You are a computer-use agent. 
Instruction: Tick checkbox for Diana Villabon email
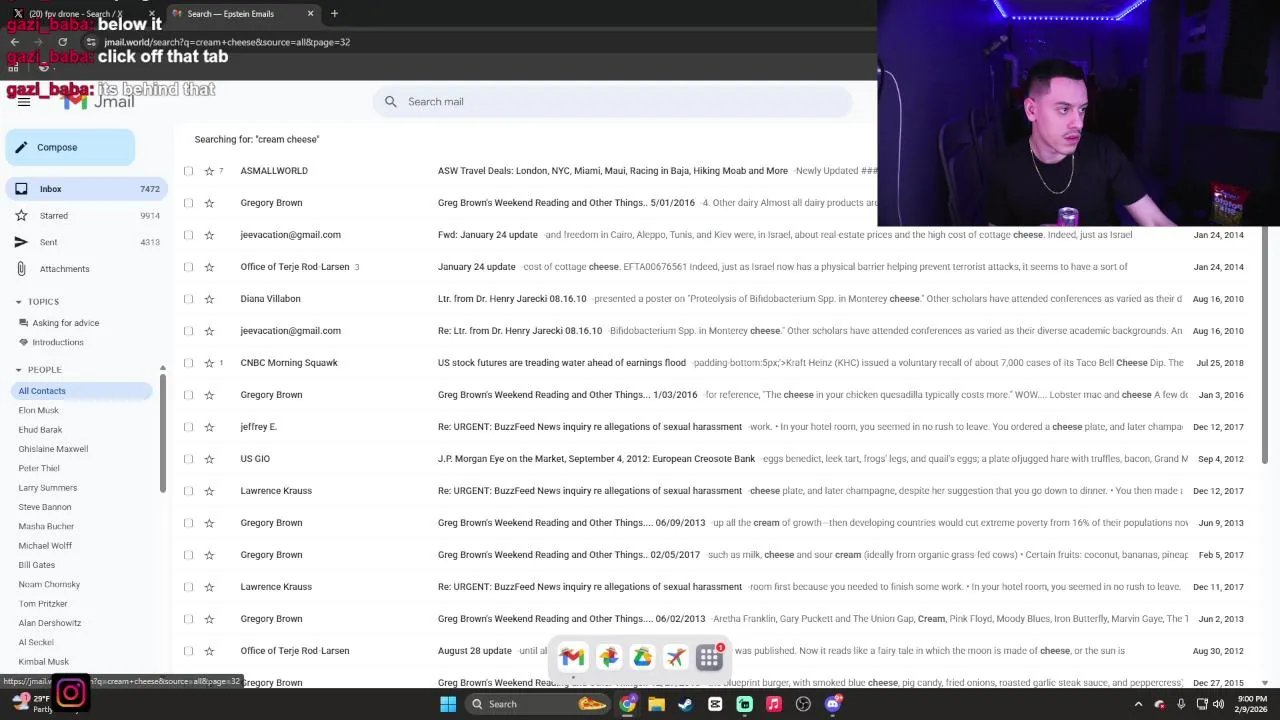click(x=189, y=299)
